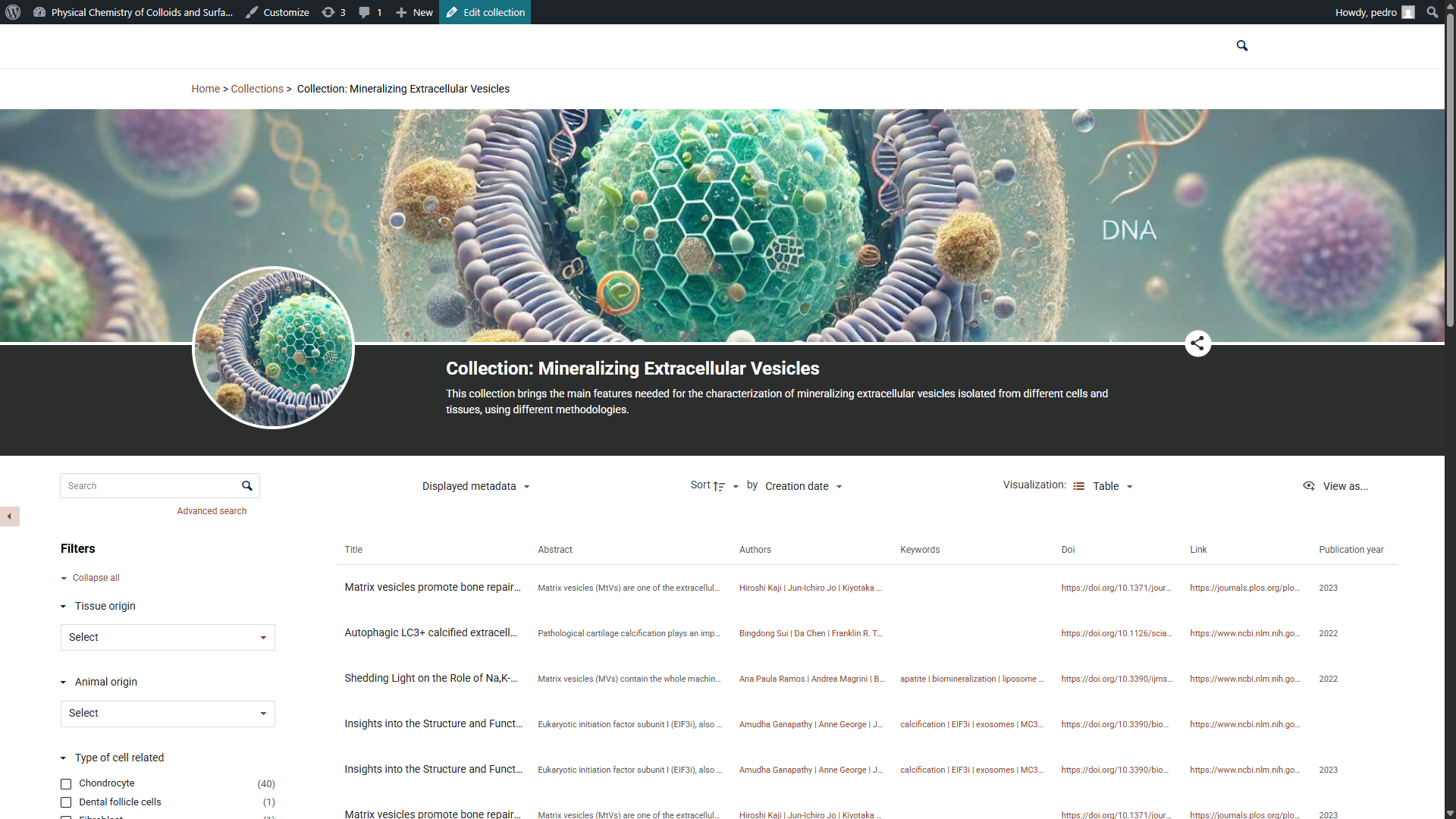
Task: Hide the filters panel with left arrow
Action: pyautogui.click(x=9, y=516)
